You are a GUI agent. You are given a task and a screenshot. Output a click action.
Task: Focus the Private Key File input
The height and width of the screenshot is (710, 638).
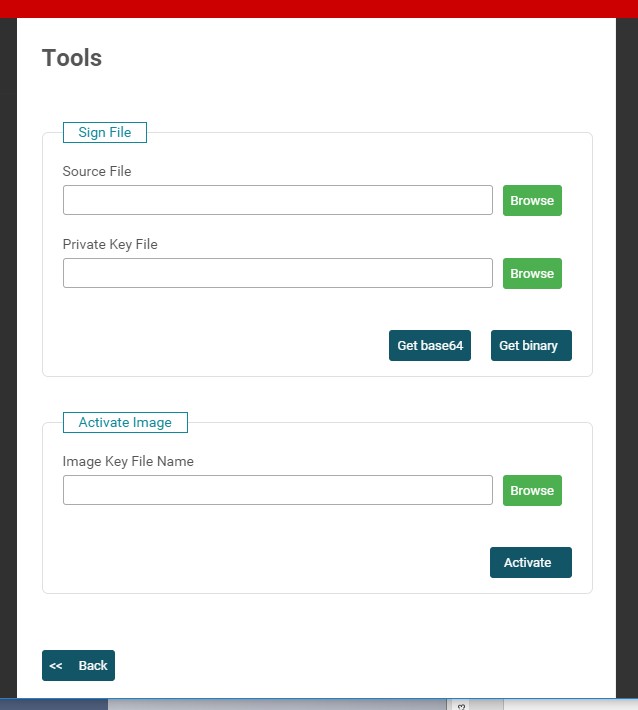click(277, 273)
